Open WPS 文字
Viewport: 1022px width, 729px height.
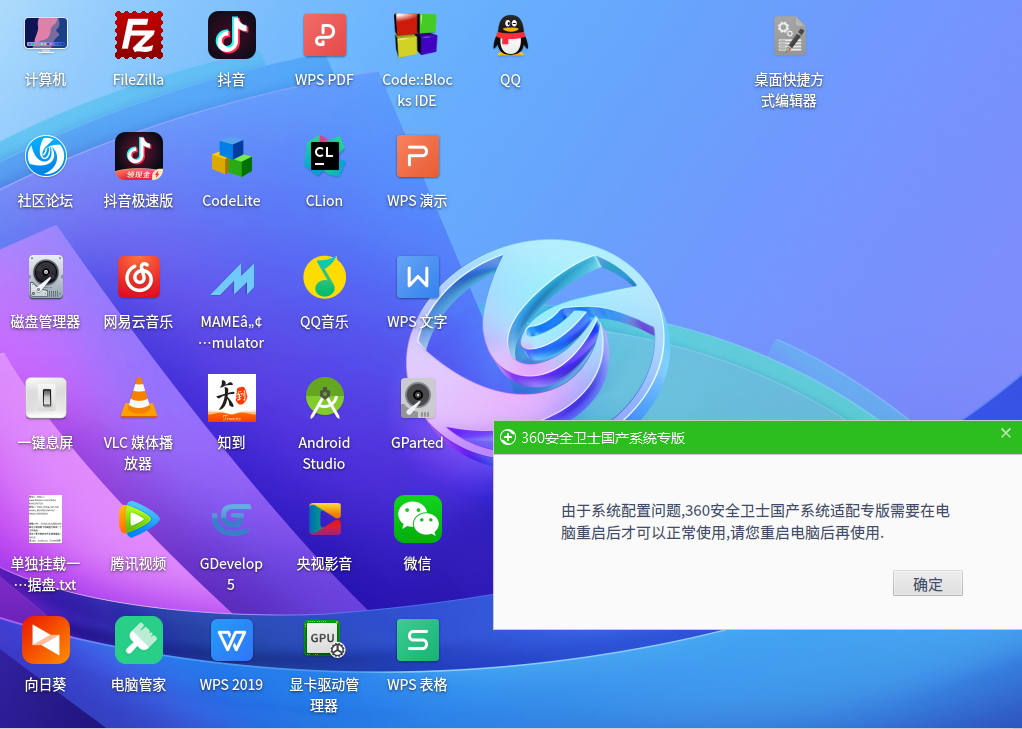417,277
